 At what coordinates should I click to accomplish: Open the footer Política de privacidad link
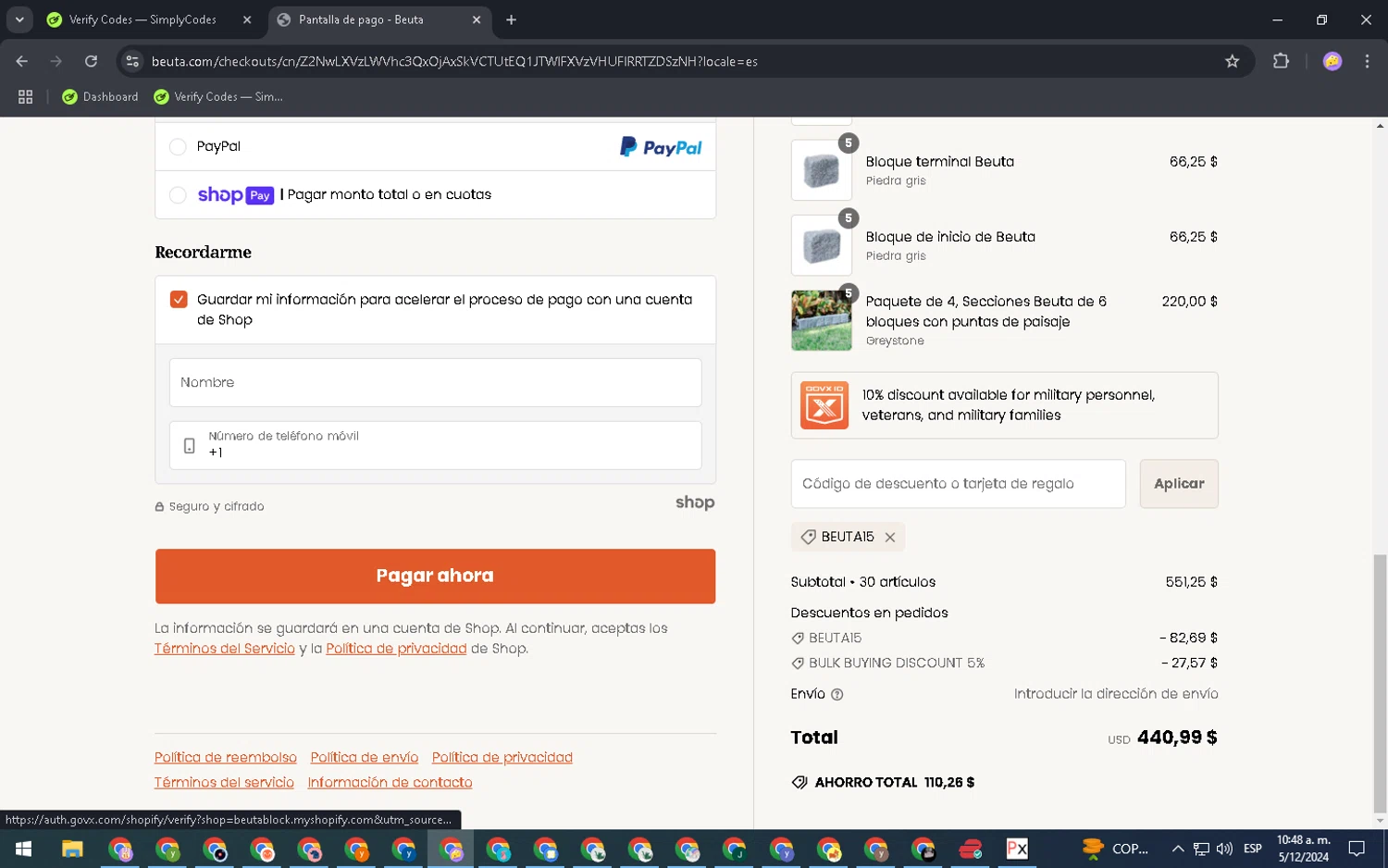502,758
